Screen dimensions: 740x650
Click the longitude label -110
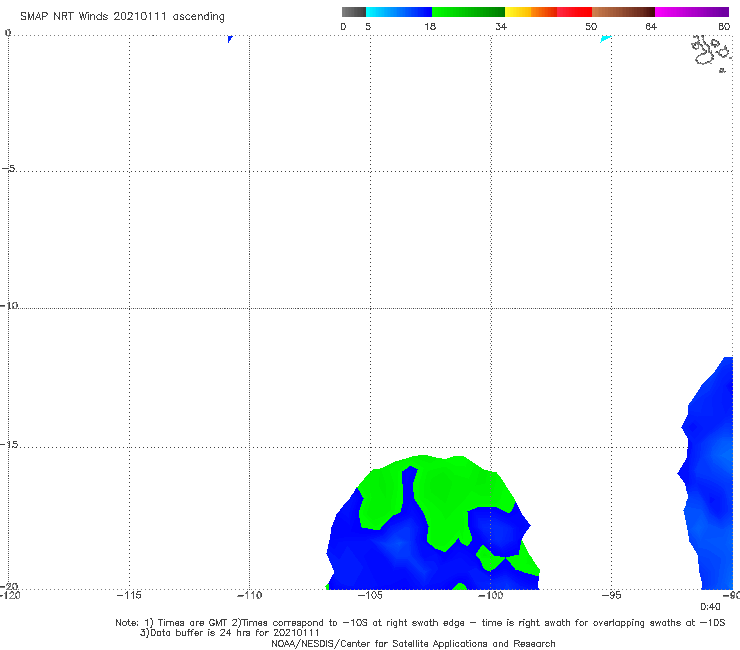coord(249,595)
